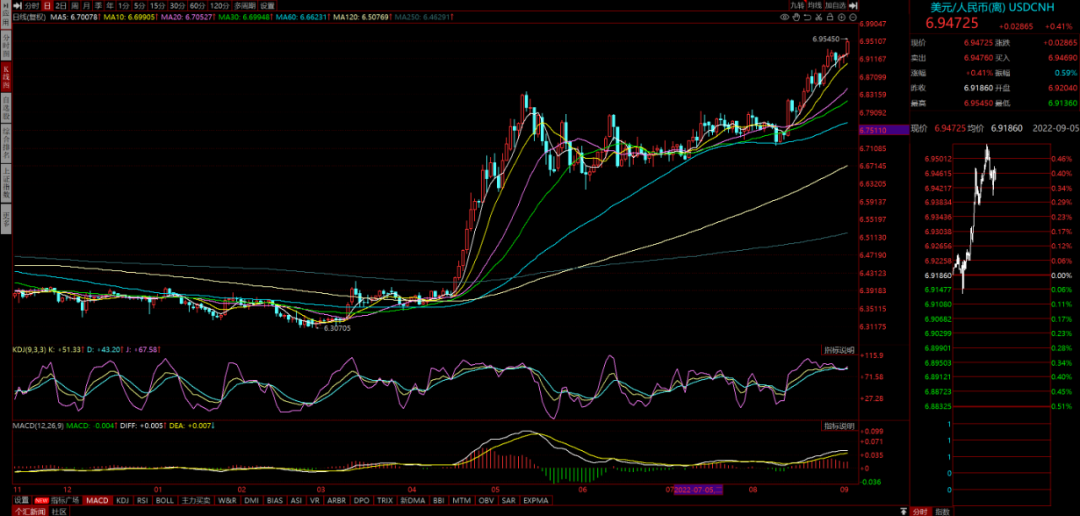Open the 社区 community tab
Screen dimensions: 1080x516
pos(59,511)
